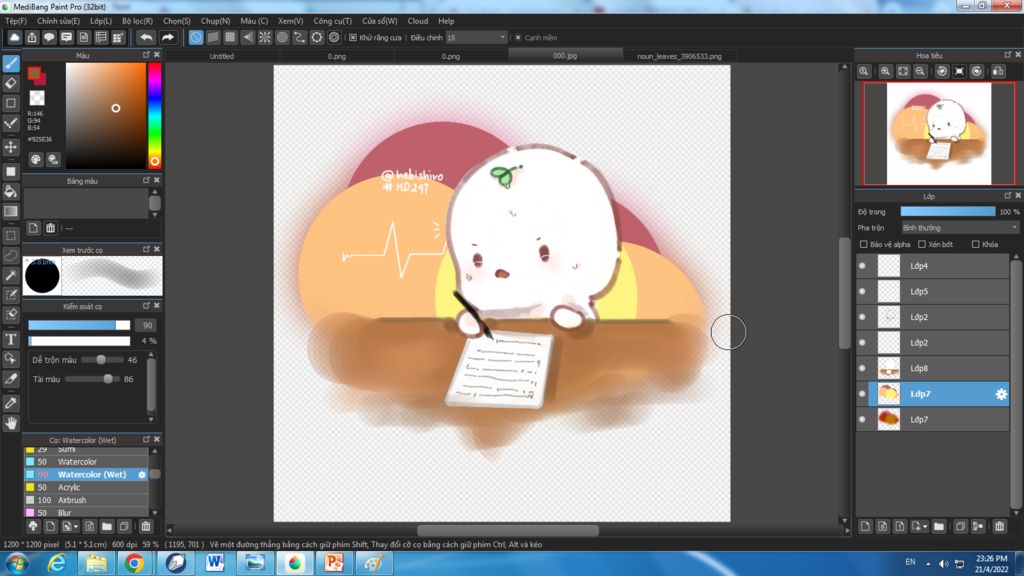1024x576 pixels.
Task: Toggle Bảo vệ alpha checkbox
Action: [863, 244]
